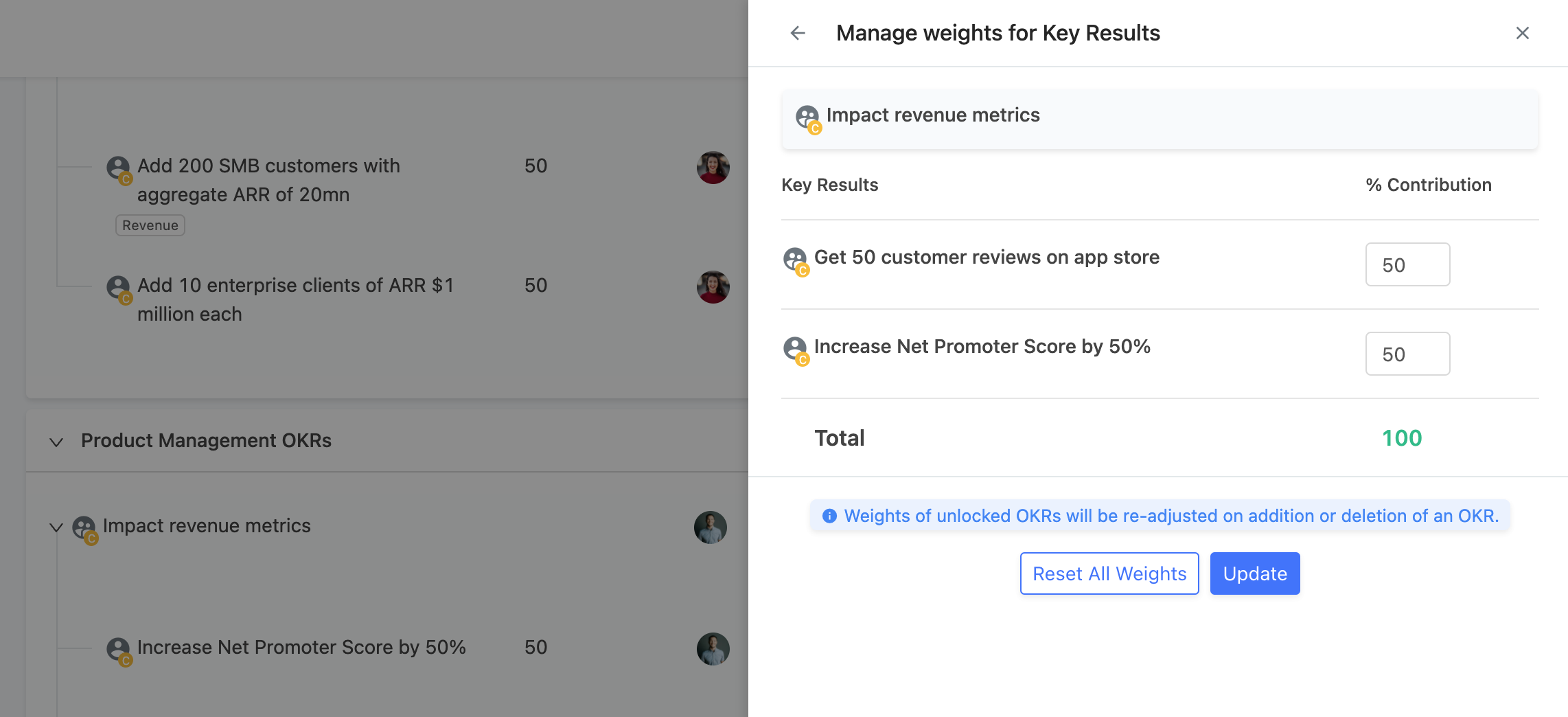Click 'Impact revenue metrics' objective name in panel

[x=933, y=115]
